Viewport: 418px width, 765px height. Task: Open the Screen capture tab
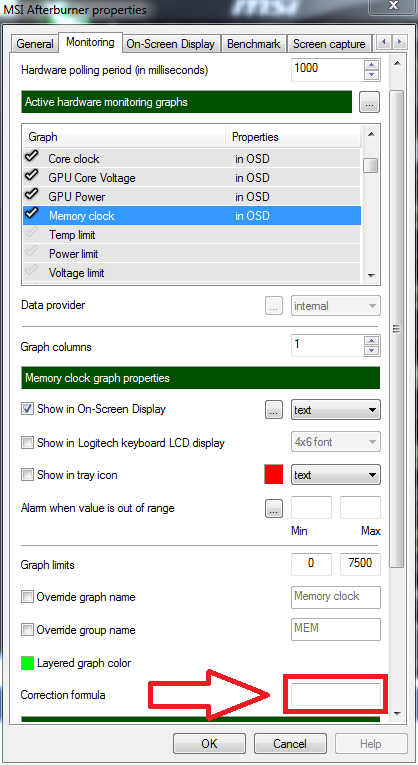pyautogui.click(x=329, y=43)
